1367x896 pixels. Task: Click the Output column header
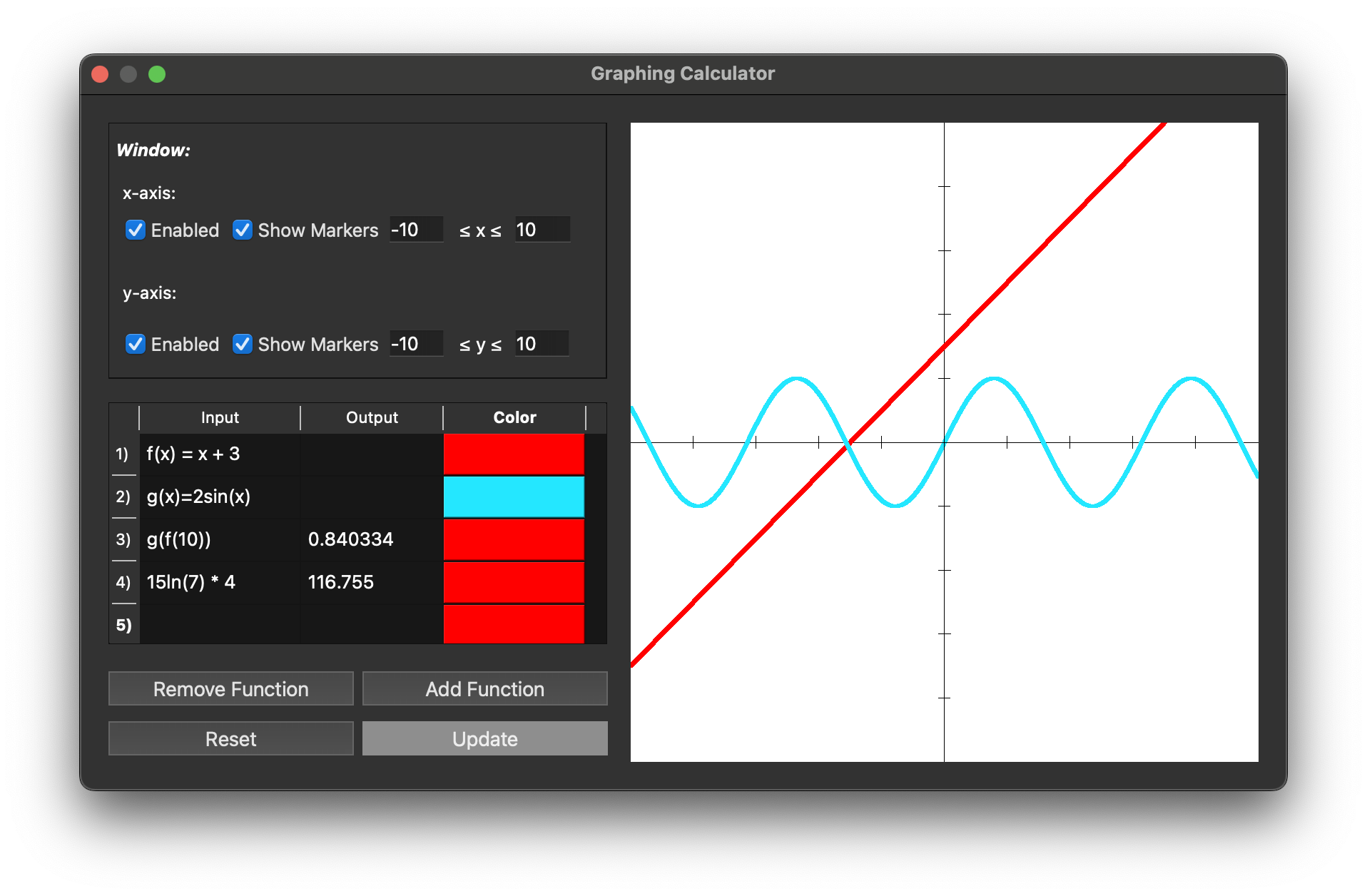(x=371, y=417)
